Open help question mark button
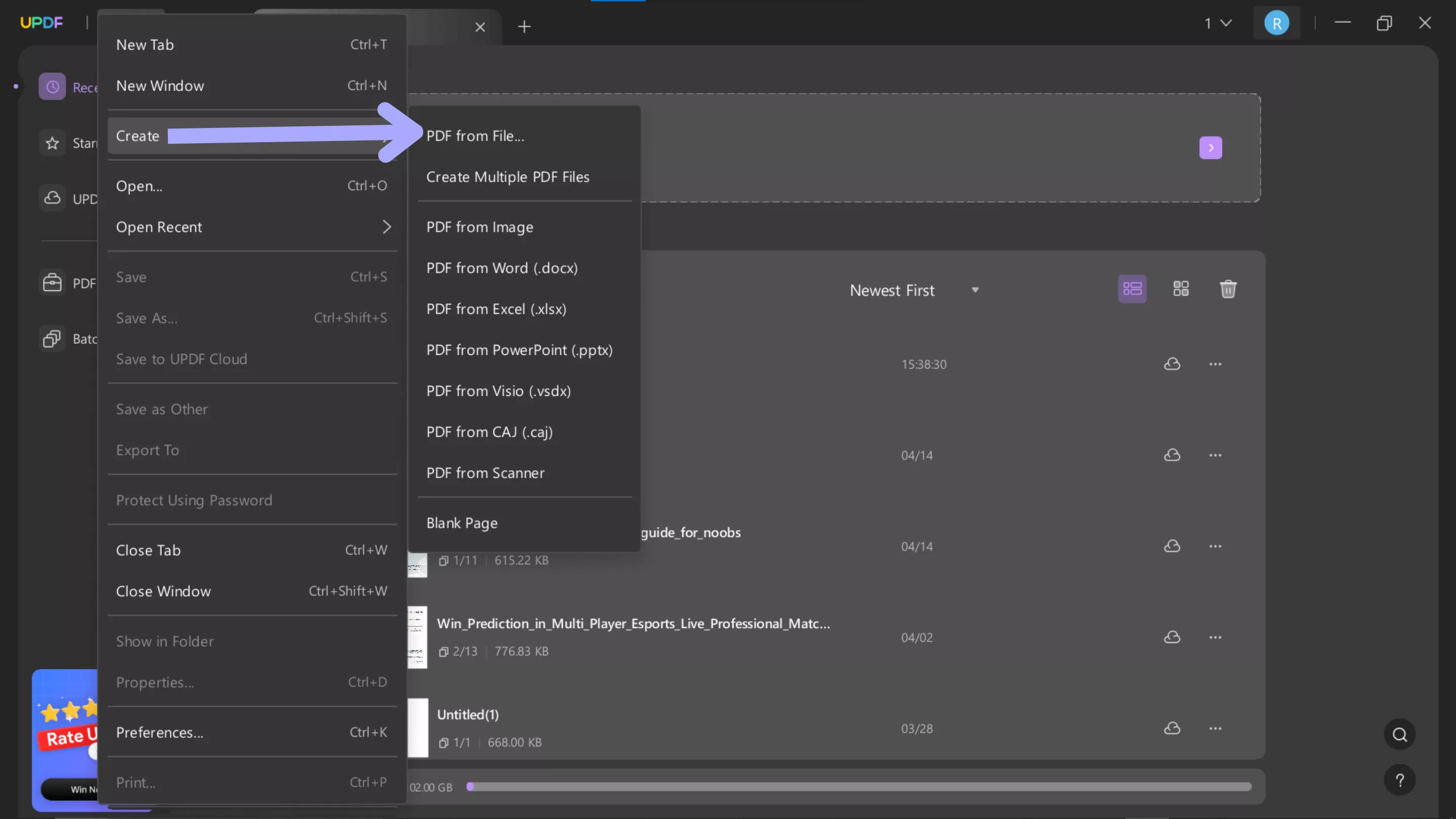This screenshot has width=1456, height=819. pos(1399,781)
